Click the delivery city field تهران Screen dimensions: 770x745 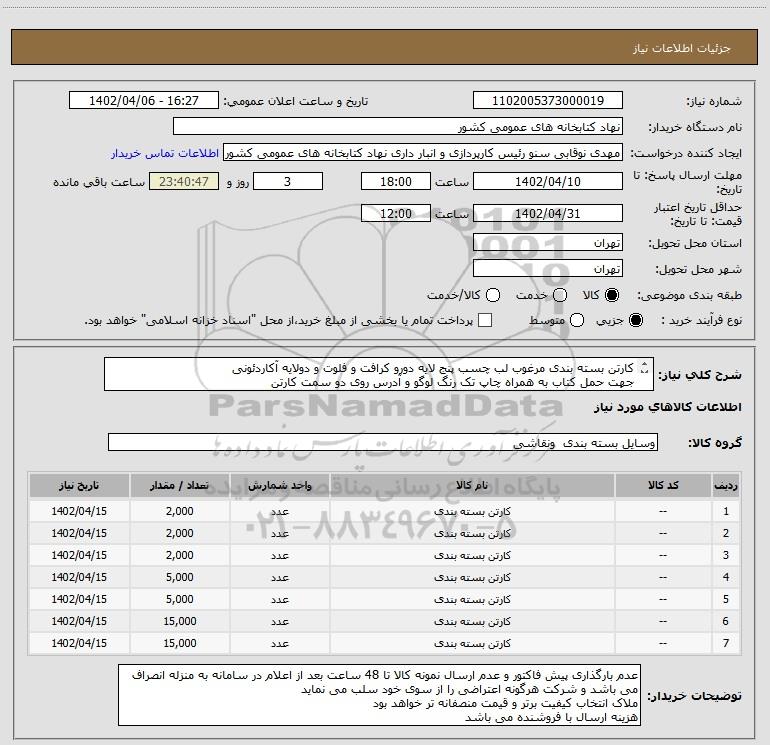[548, 269]
